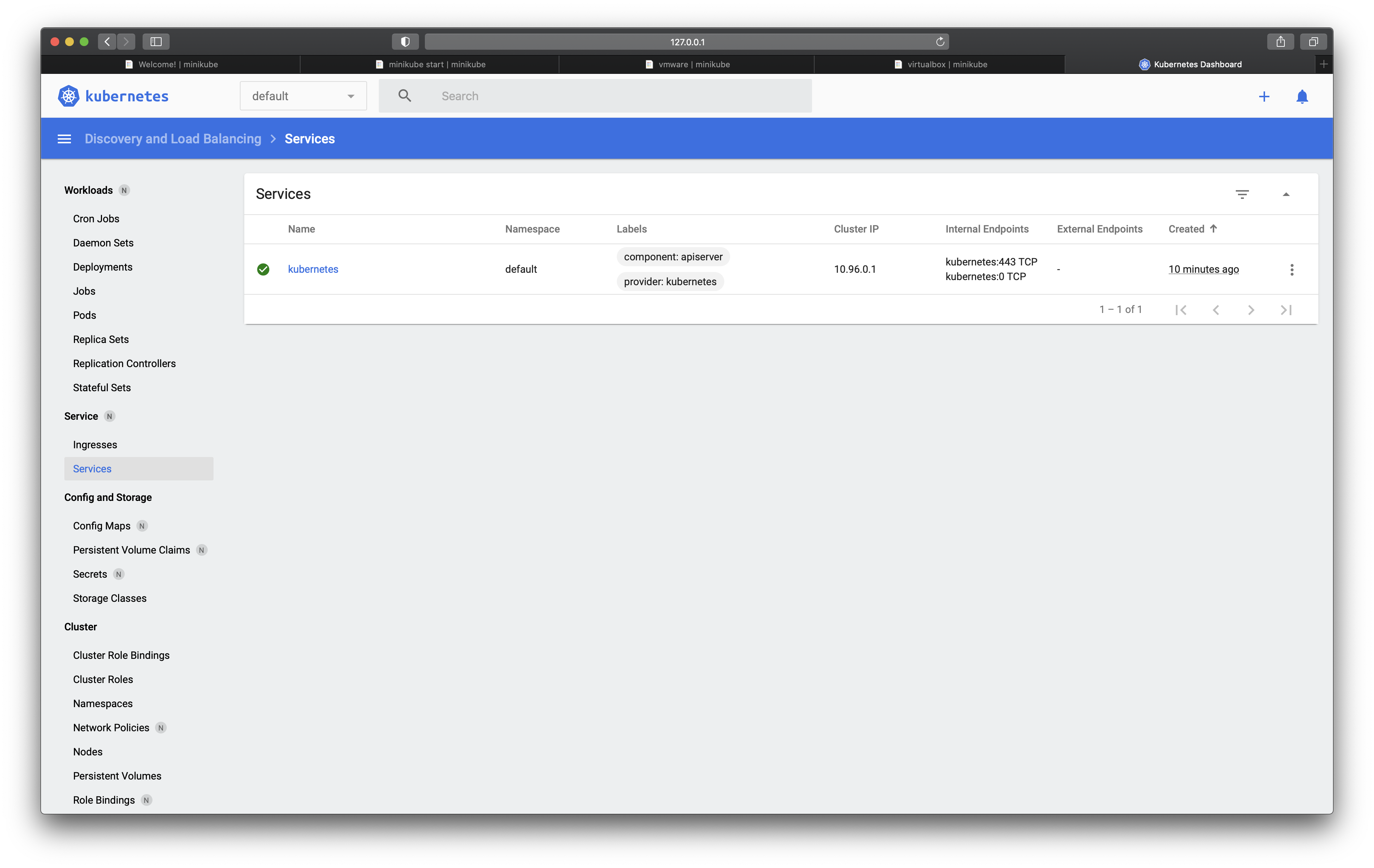This screenshot has width=1374, height=868.
Task: Open Storage Classes in sidebar
Action: point(110,598)
